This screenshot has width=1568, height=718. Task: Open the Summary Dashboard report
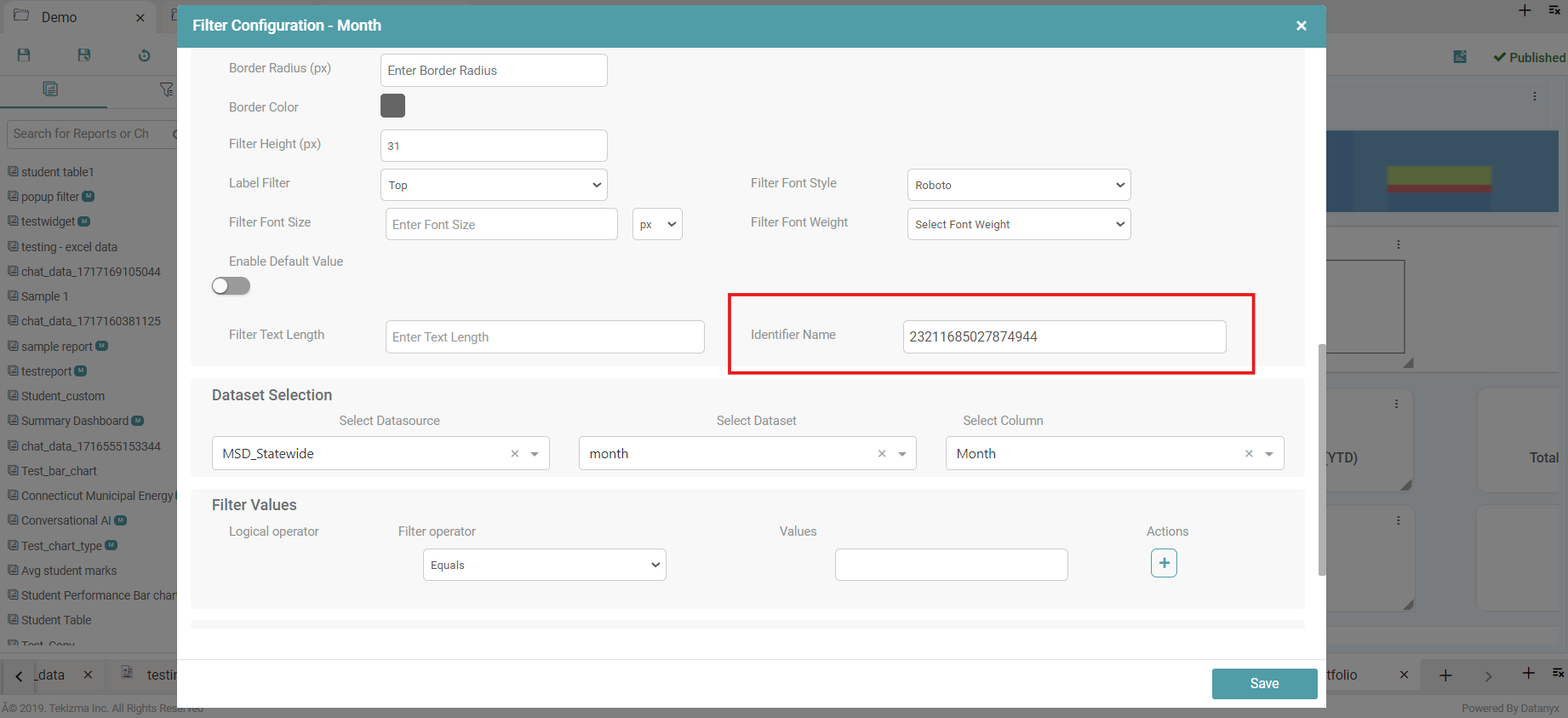coord(74,421)
